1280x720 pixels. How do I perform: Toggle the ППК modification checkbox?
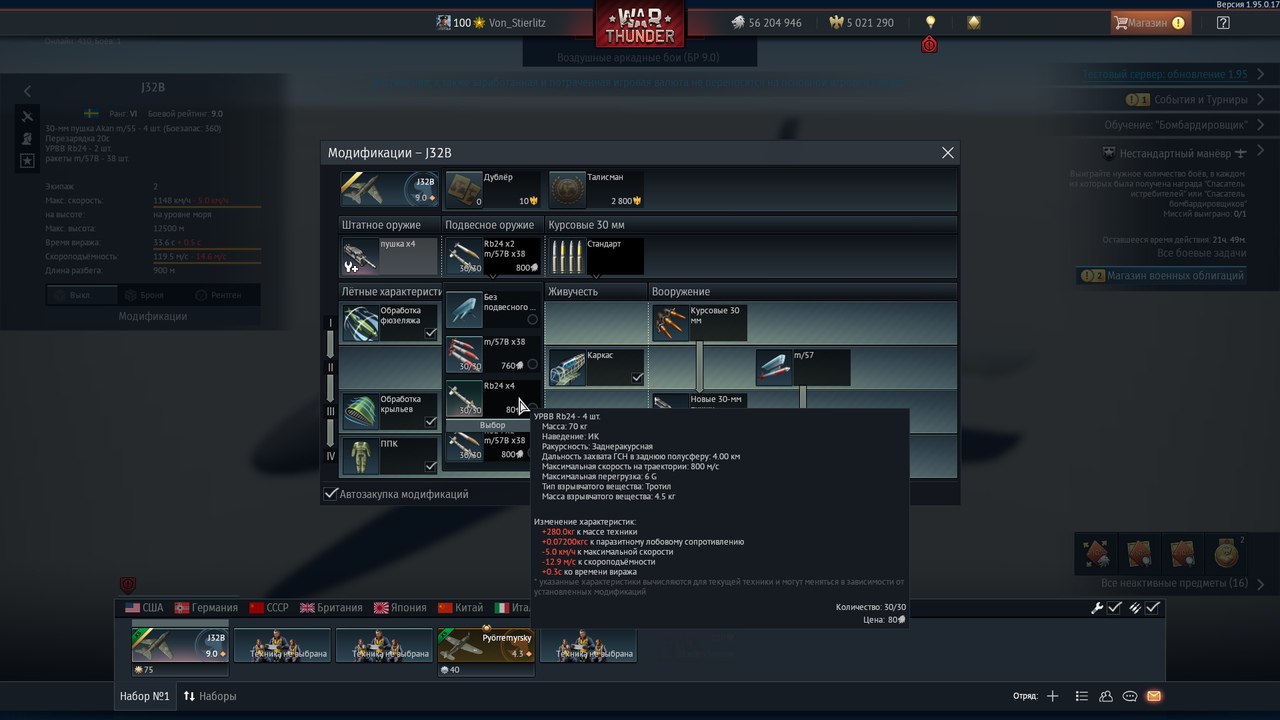click(x=430, y=466)
